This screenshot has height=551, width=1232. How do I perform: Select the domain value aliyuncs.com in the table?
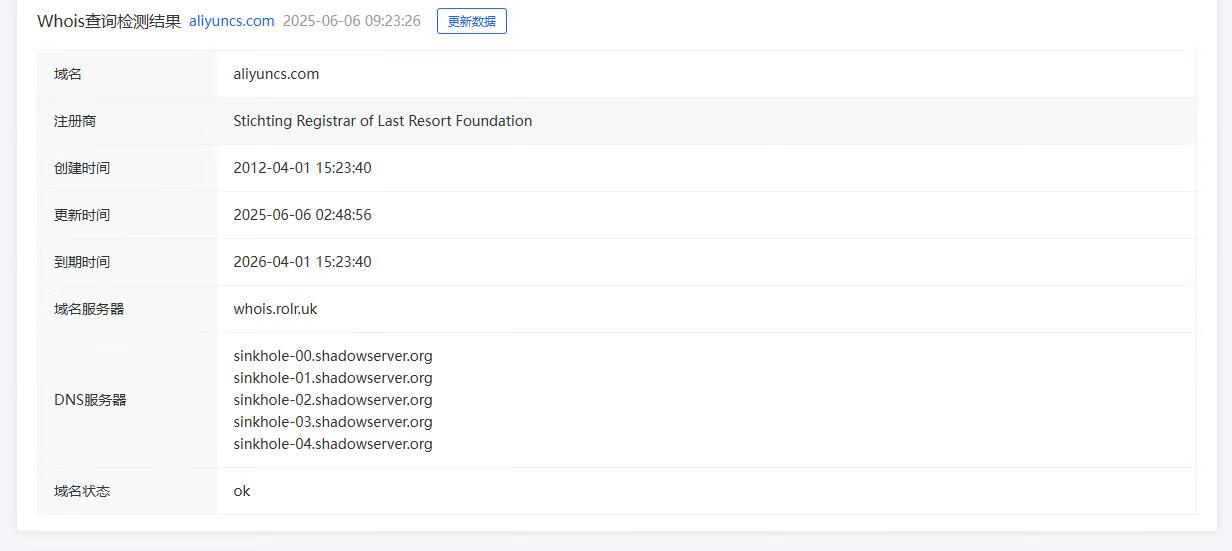(x=276, y=74)
